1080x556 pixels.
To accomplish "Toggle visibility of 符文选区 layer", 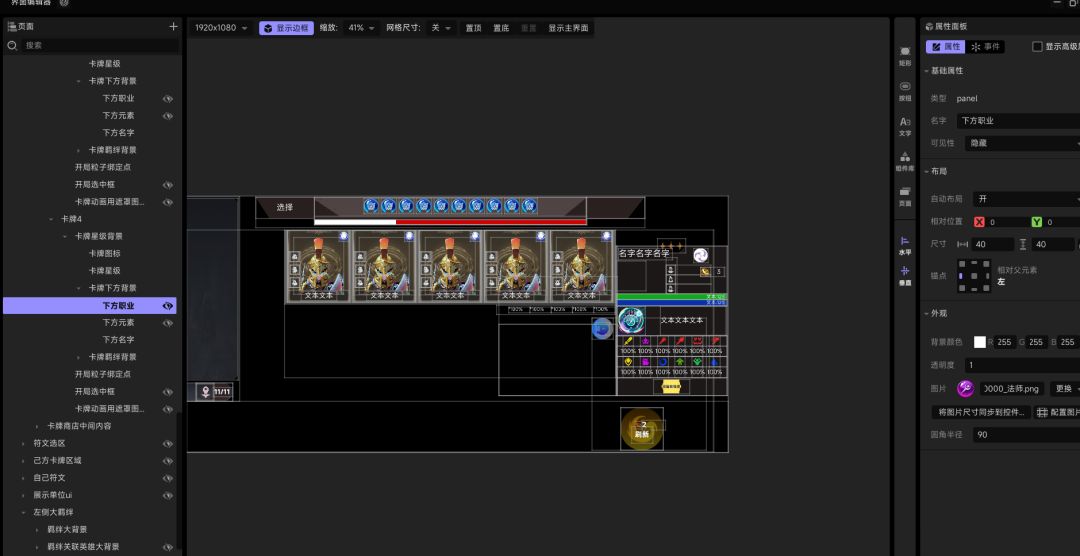I will coord(167,444).
